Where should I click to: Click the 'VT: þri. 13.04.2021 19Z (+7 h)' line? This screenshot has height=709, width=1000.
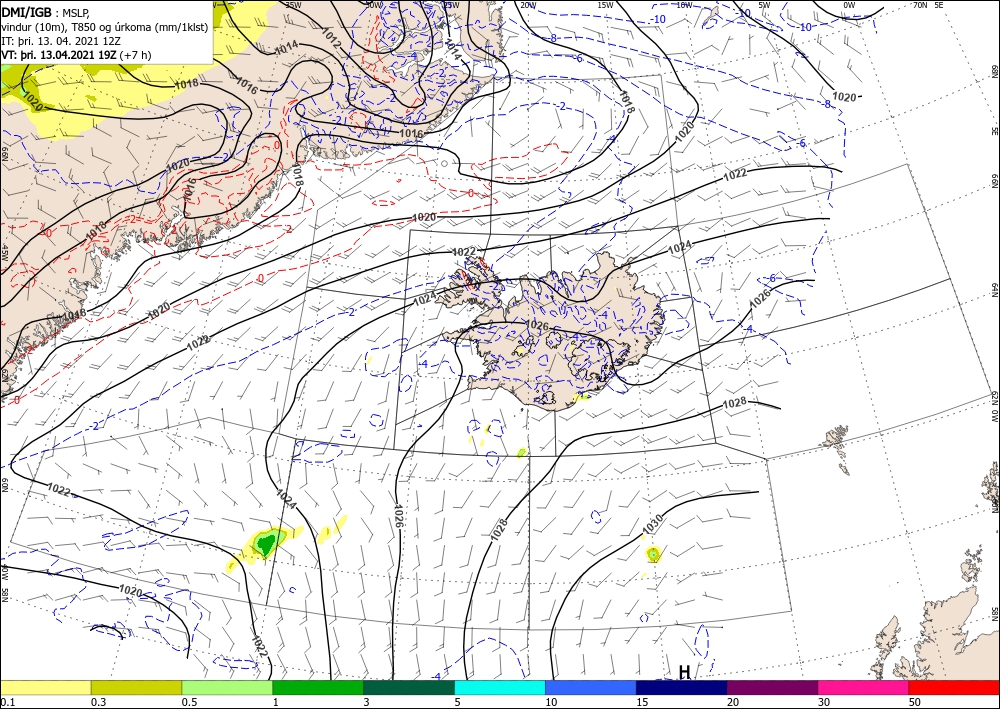coord(77,55)
